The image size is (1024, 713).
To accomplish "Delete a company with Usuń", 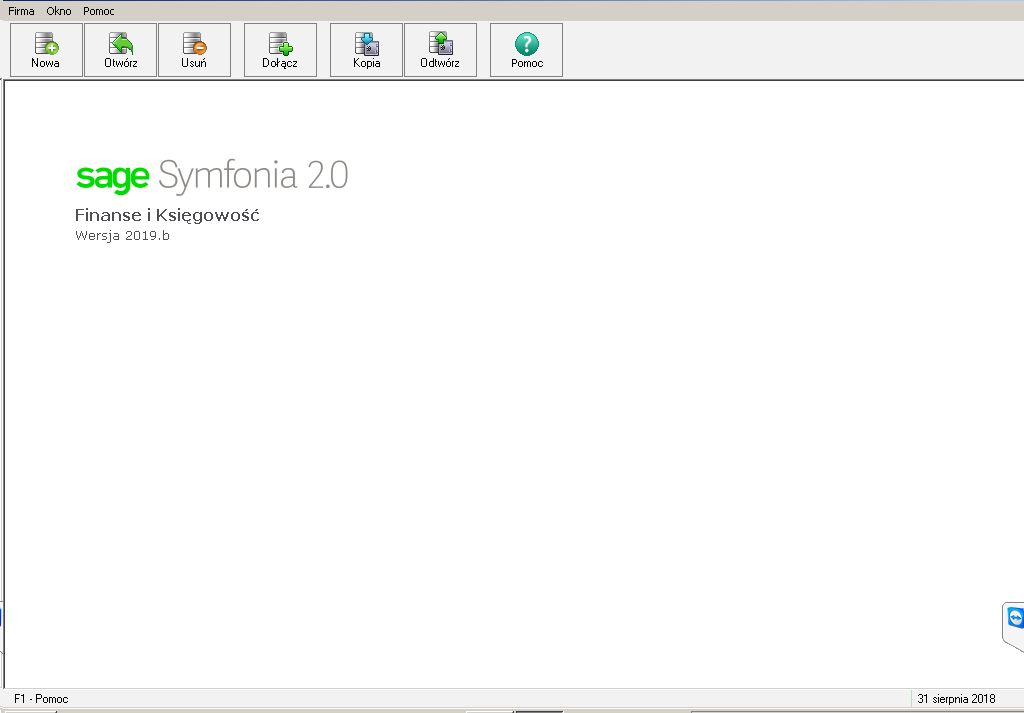I will (x=195, y=50).
